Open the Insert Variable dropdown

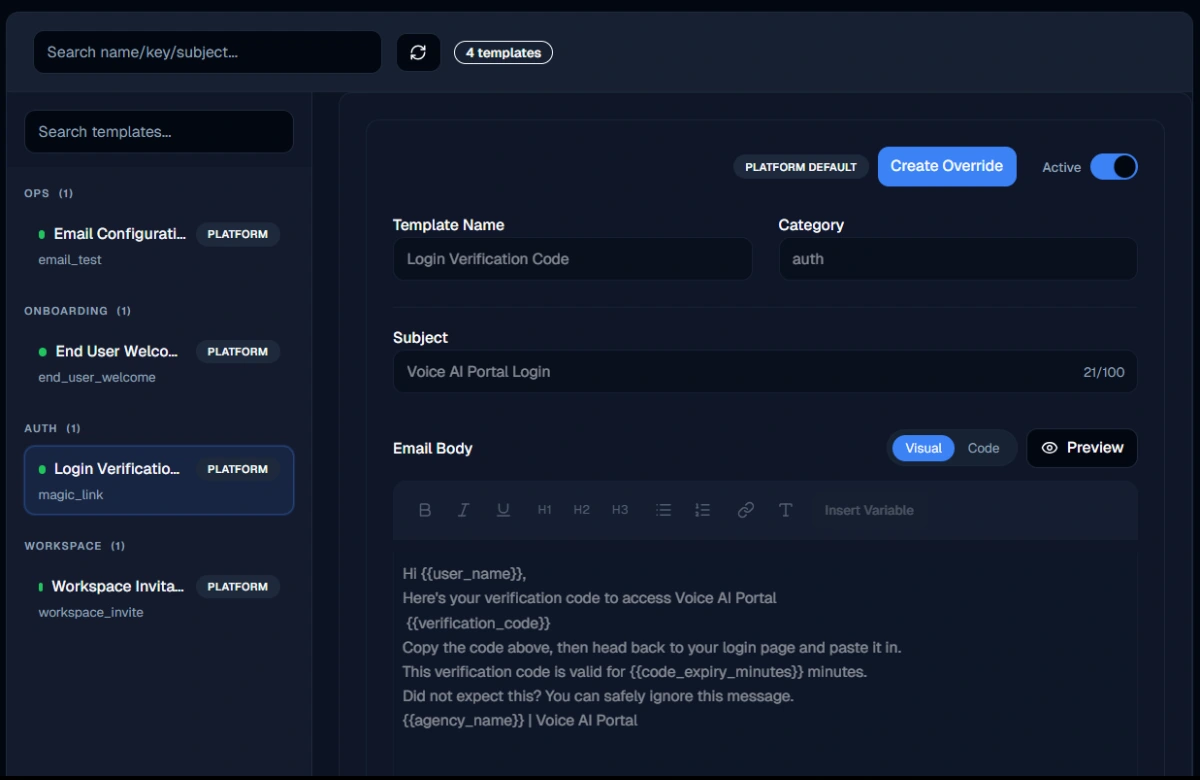point(869,510)
